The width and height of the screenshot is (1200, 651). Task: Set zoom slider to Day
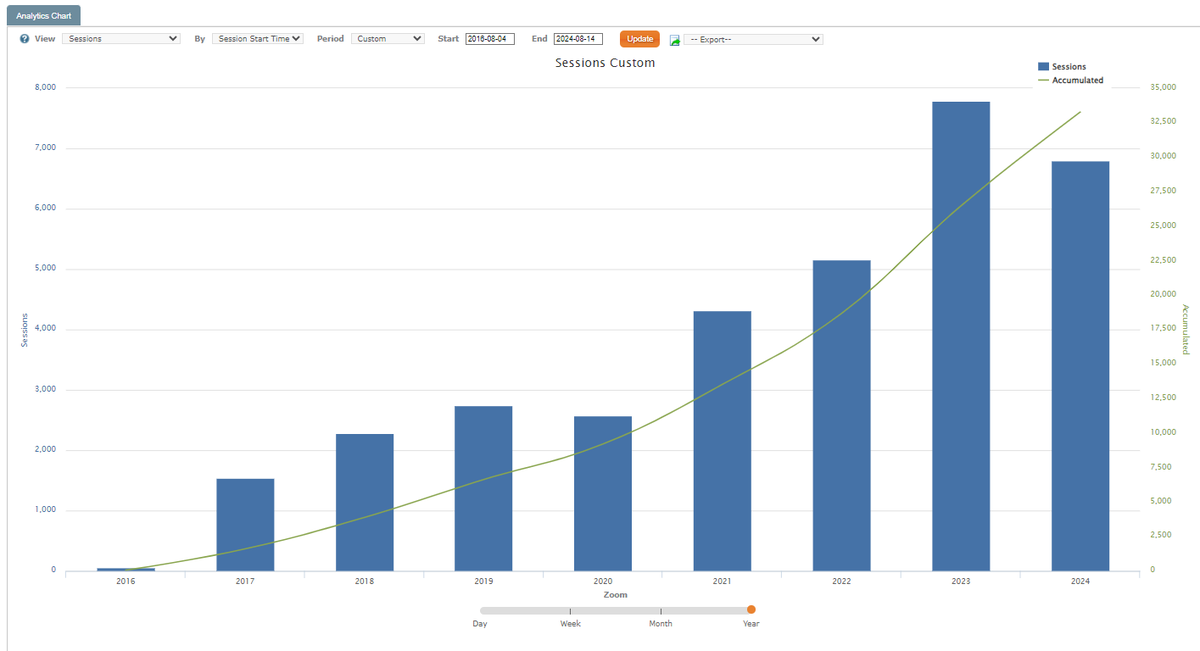(480, 623)
